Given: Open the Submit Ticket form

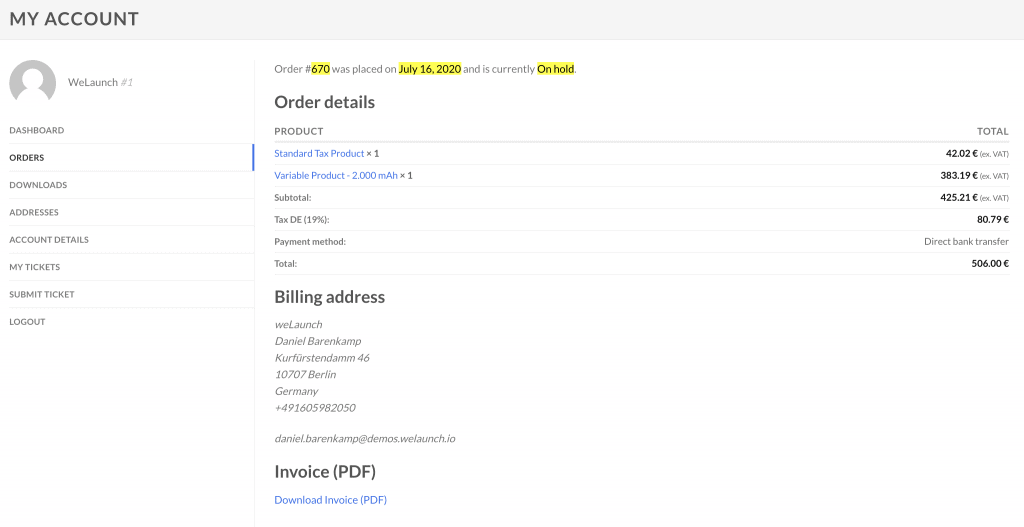Looking at the screenshot, I should click(x=42, y=295).
